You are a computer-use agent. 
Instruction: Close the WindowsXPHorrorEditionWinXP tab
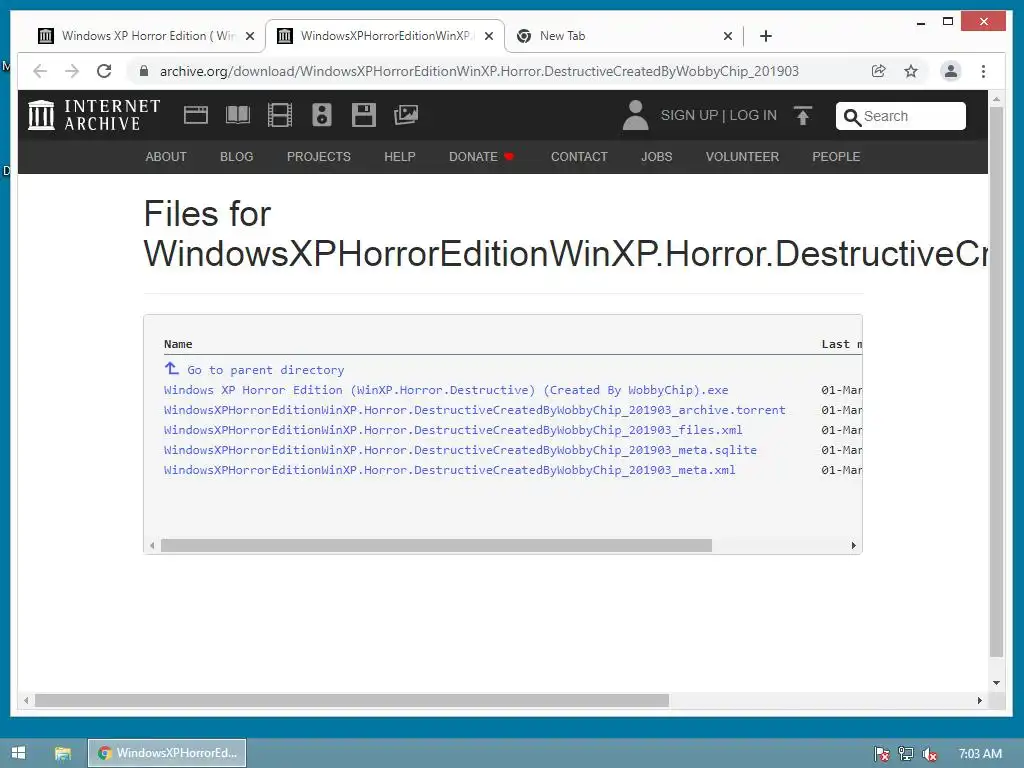pos(488,37)
